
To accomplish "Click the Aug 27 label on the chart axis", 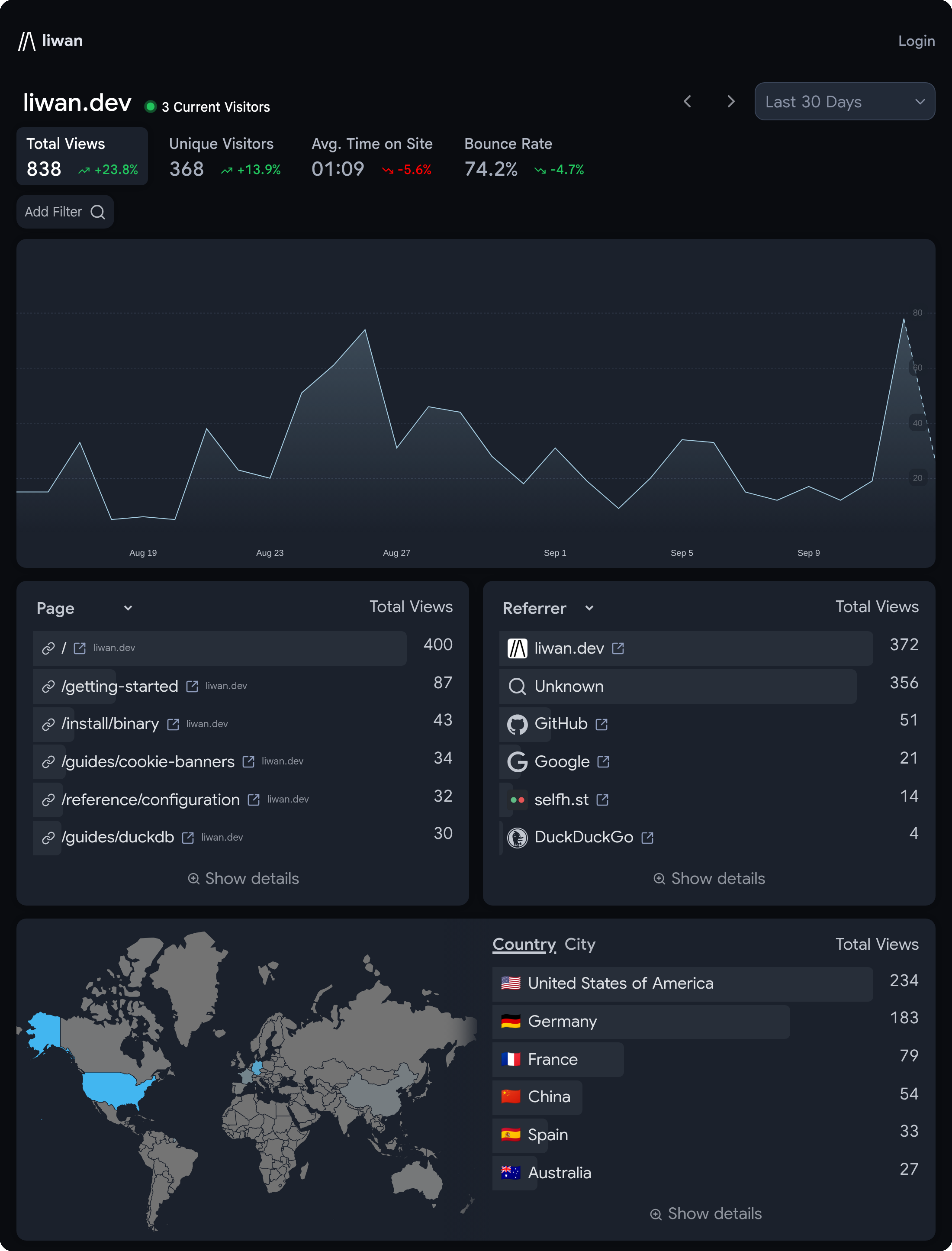I will (397, 553).
